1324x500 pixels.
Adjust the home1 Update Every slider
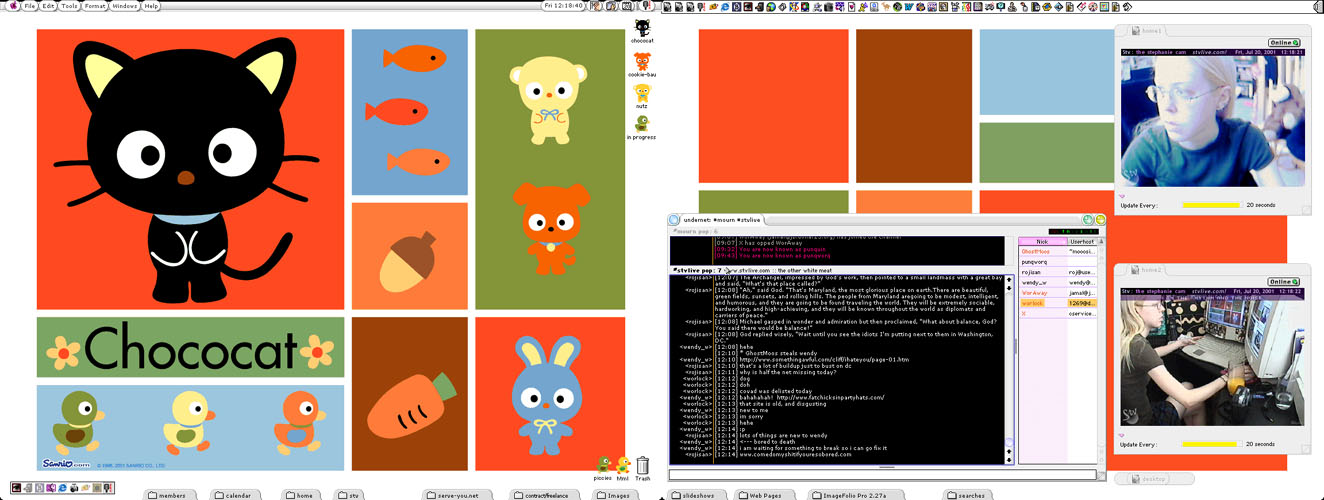click(1211, 205)
